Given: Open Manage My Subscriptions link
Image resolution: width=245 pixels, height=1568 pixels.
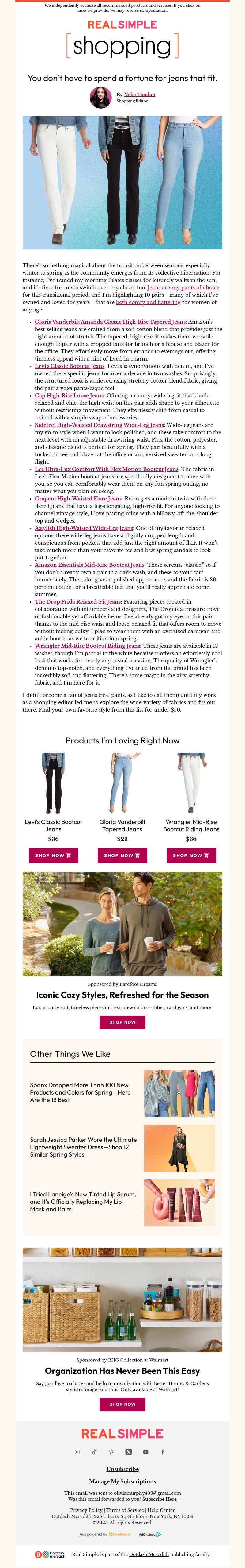Looking at the screenshot, I should [122, 1481].
